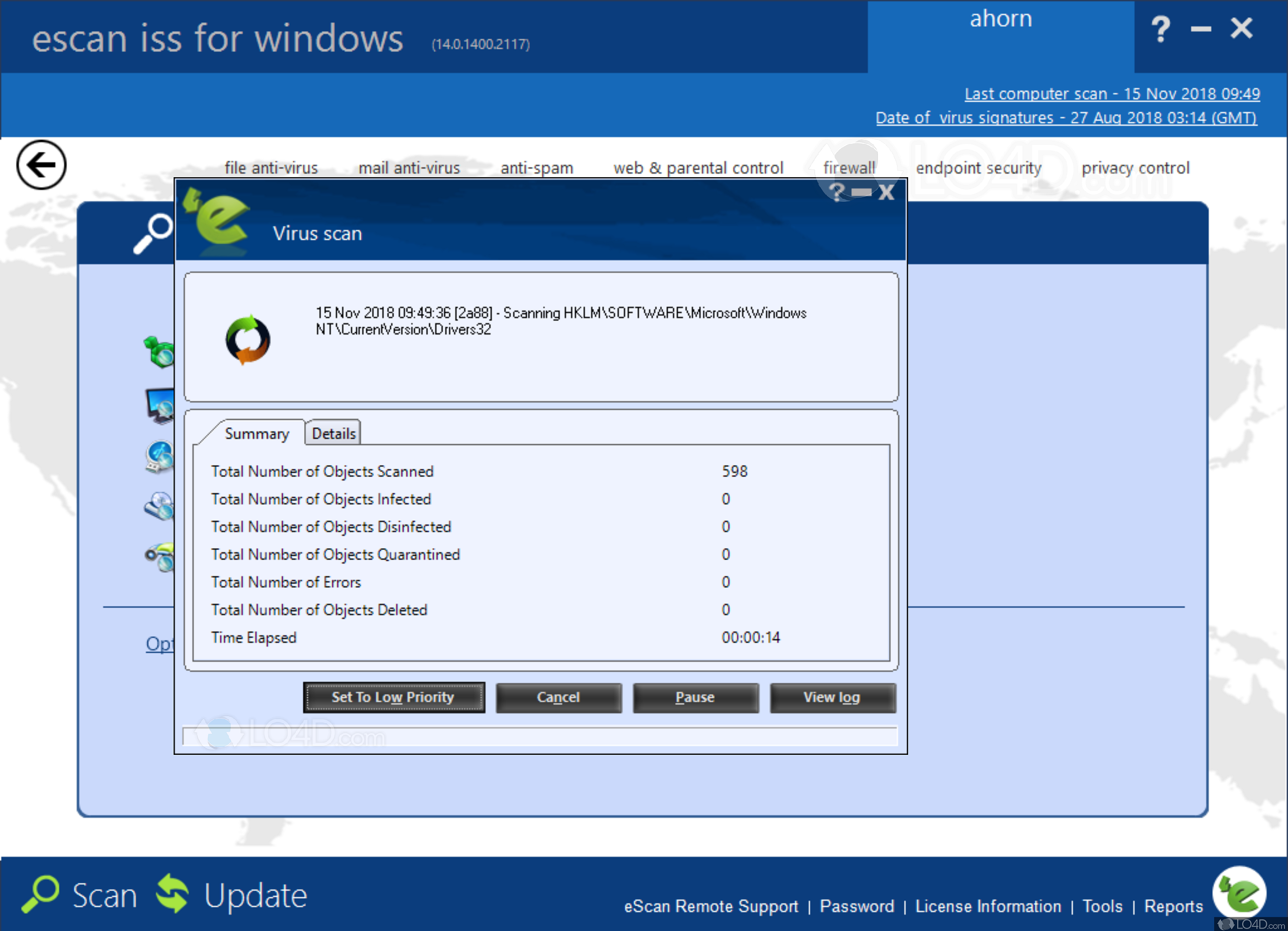Click the version number (14.0.1400.2117)
Screen dimensions: 1288x931
click(x=480, y=44)
